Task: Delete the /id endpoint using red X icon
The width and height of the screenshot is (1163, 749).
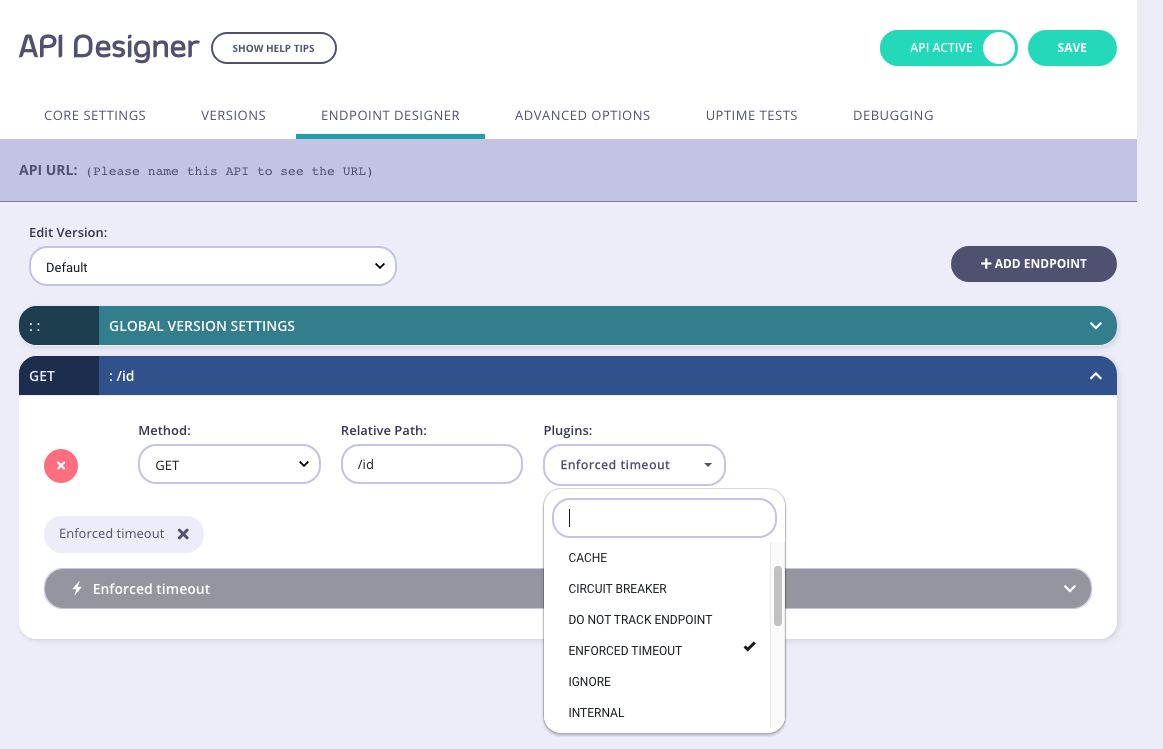Action: click(x=61, y=466)
